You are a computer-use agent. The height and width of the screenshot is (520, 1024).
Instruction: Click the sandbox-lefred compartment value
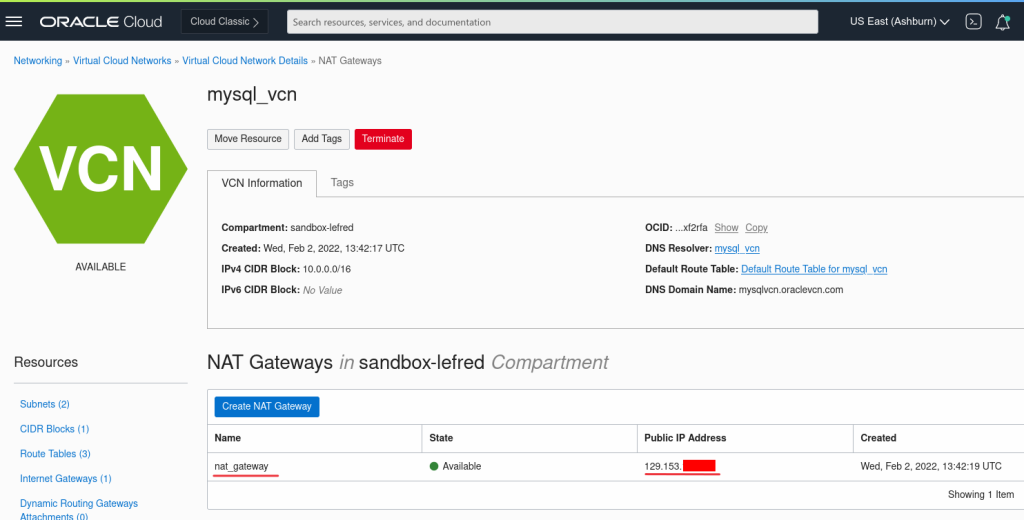pos(322,228)
